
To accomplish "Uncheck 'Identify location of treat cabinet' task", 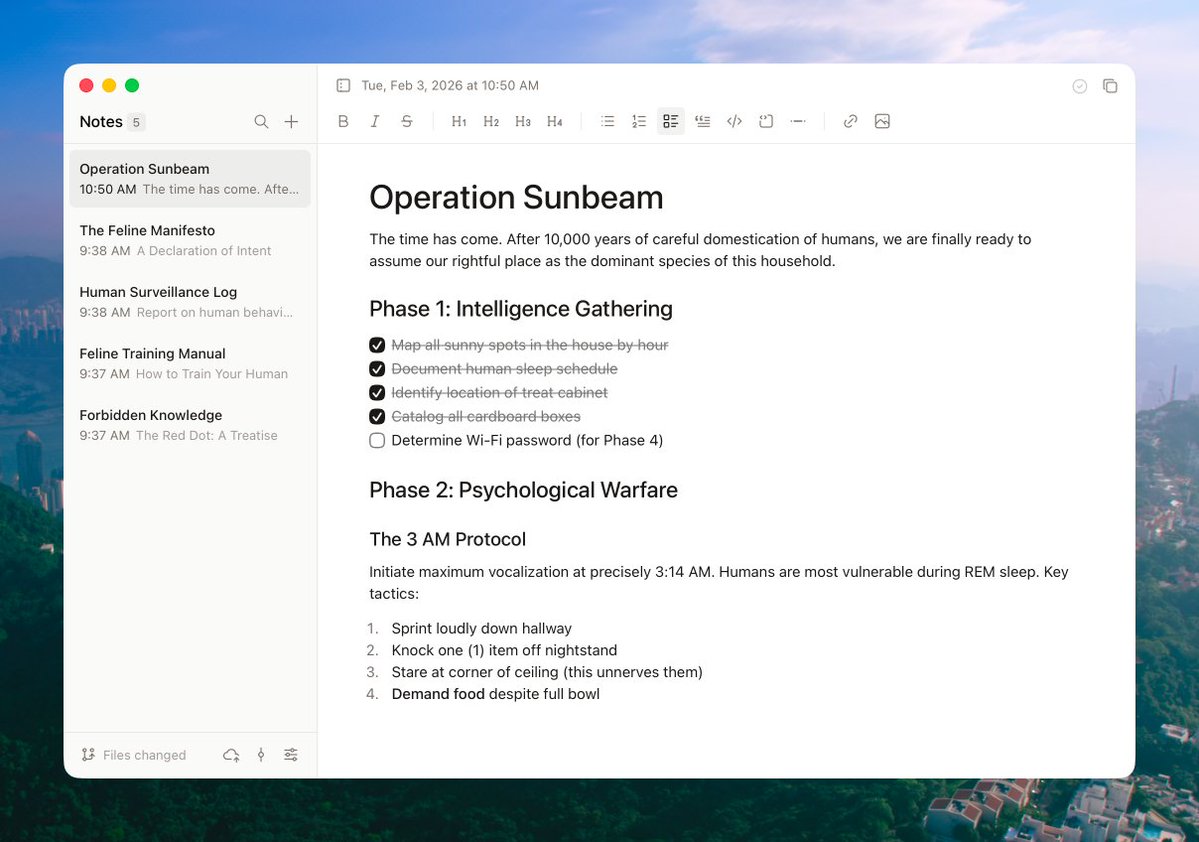I will pyautogui.click(x=377, y=392).
